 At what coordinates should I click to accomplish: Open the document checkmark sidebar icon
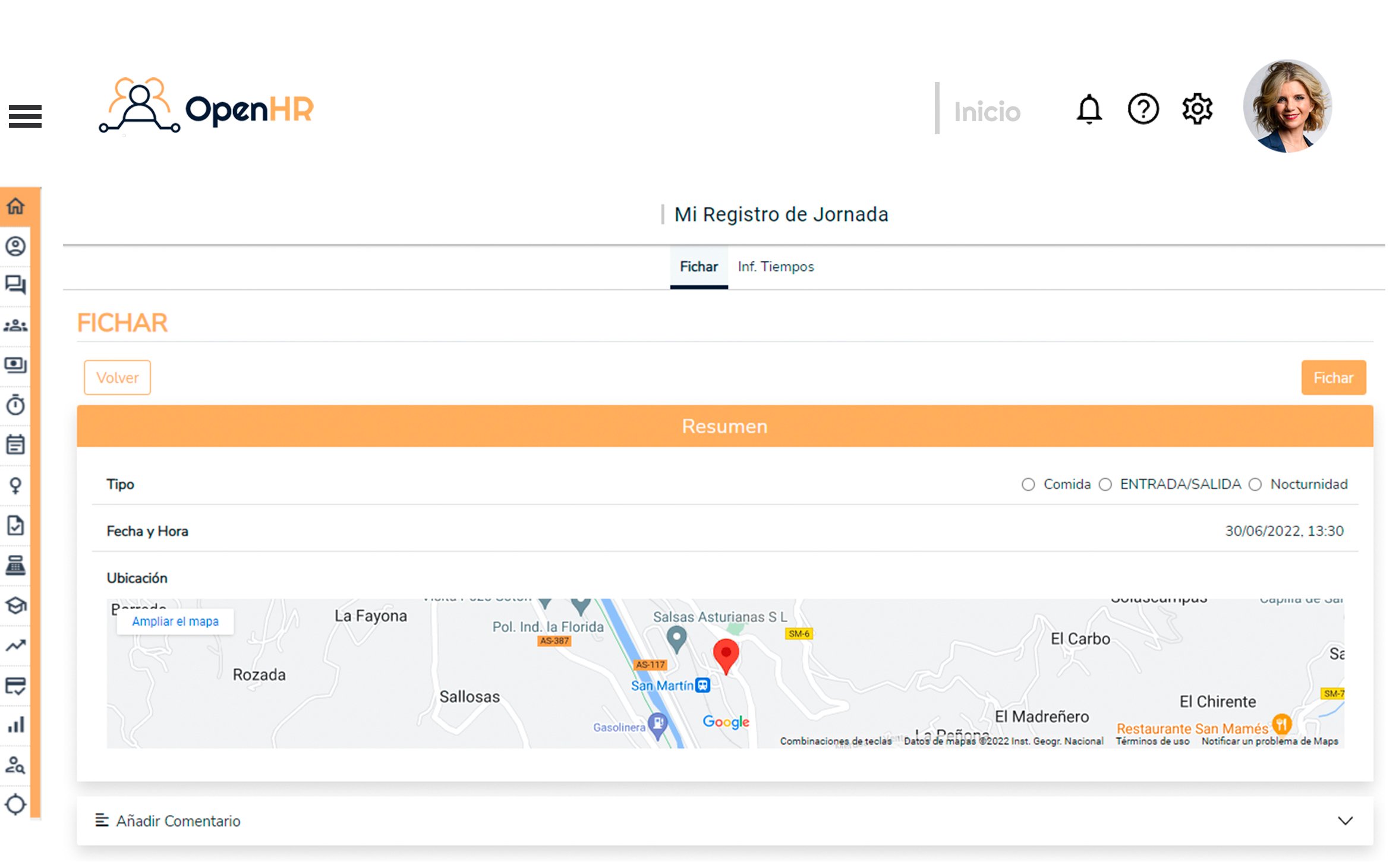click(15, 525)
